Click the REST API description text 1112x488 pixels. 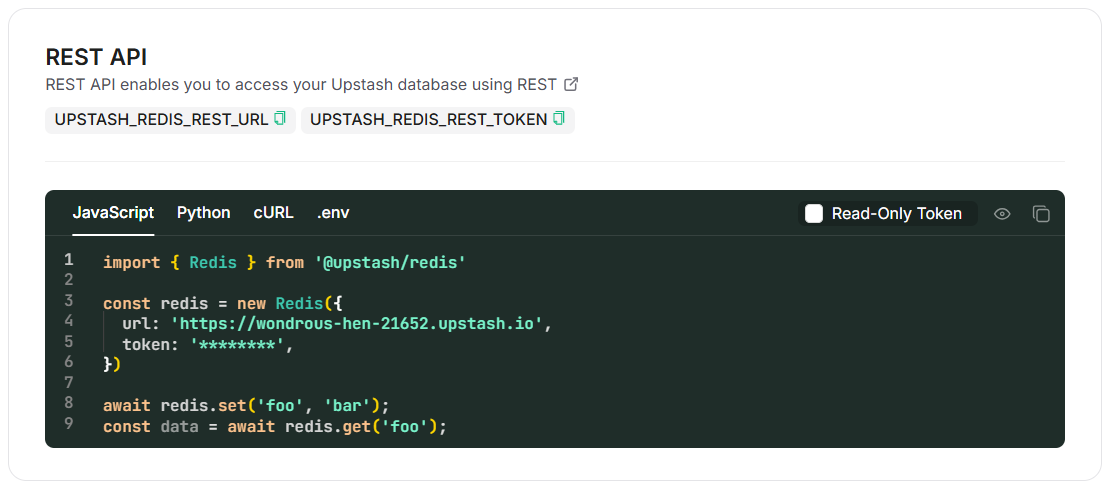point(301,84)
